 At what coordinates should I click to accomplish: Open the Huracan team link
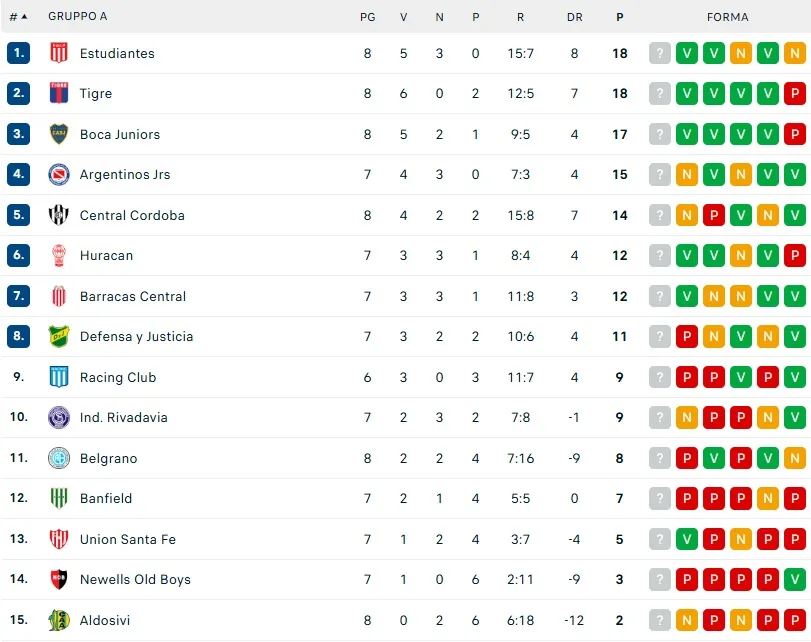coord(106,256)
